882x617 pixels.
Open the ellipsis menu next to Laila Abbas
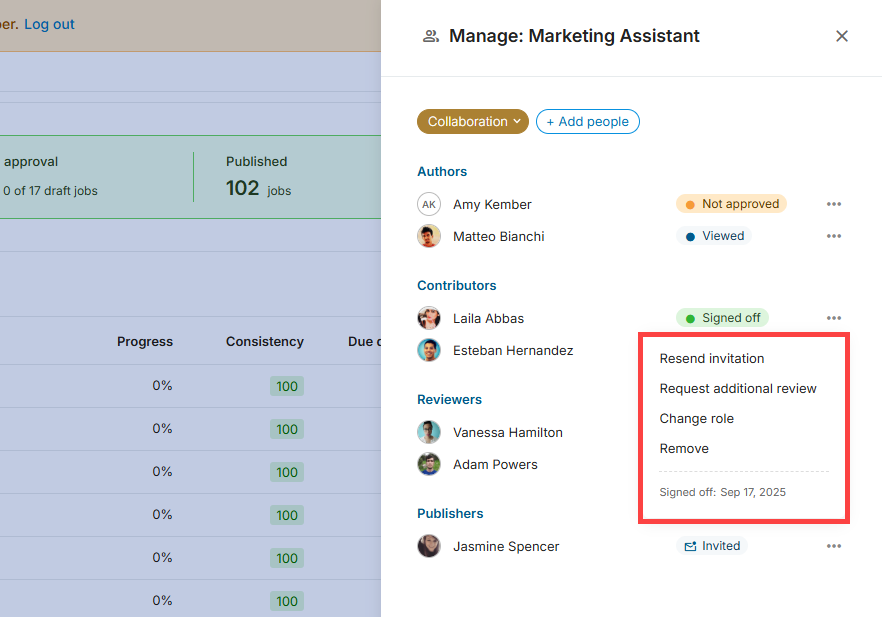point(834,317)
